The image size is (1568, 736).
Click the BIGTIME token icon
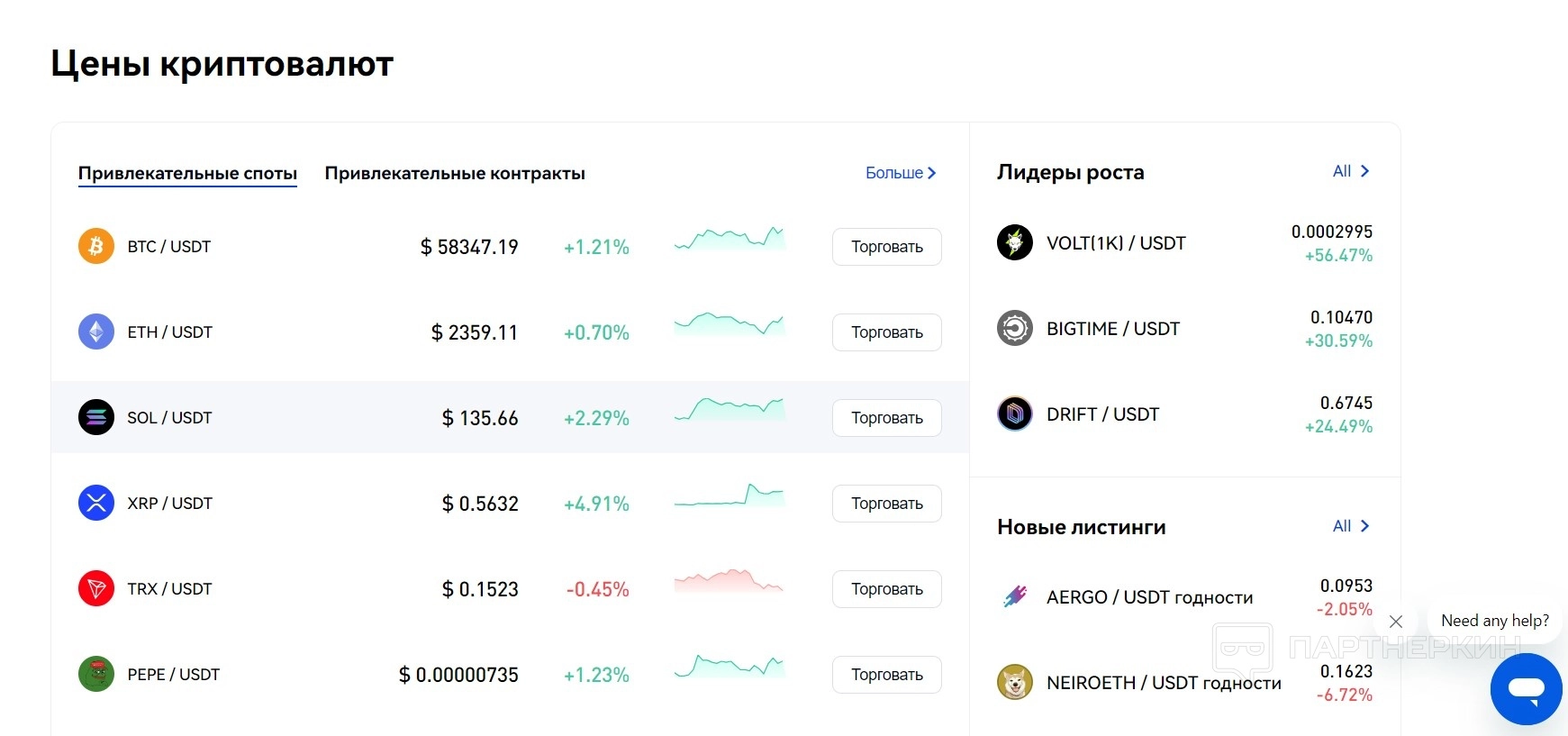tap(1015, 328)
